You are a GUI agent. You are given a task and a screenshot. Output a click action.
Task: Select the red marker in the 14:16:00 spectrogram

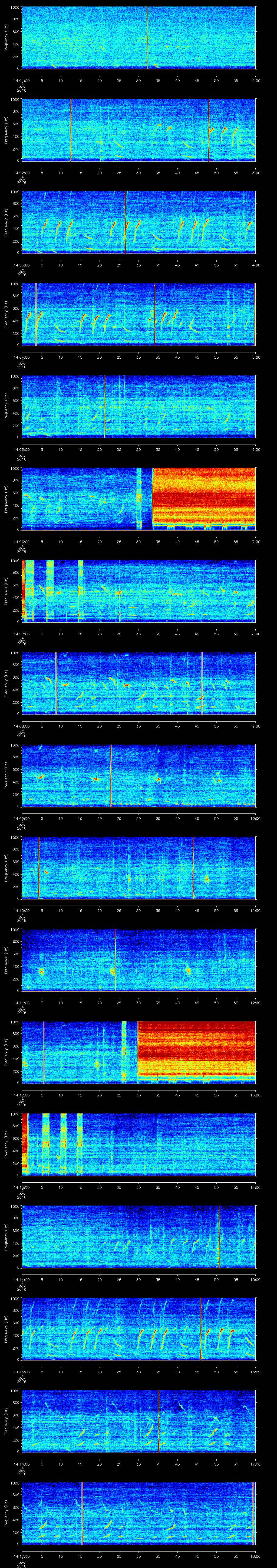(158, 1421)
